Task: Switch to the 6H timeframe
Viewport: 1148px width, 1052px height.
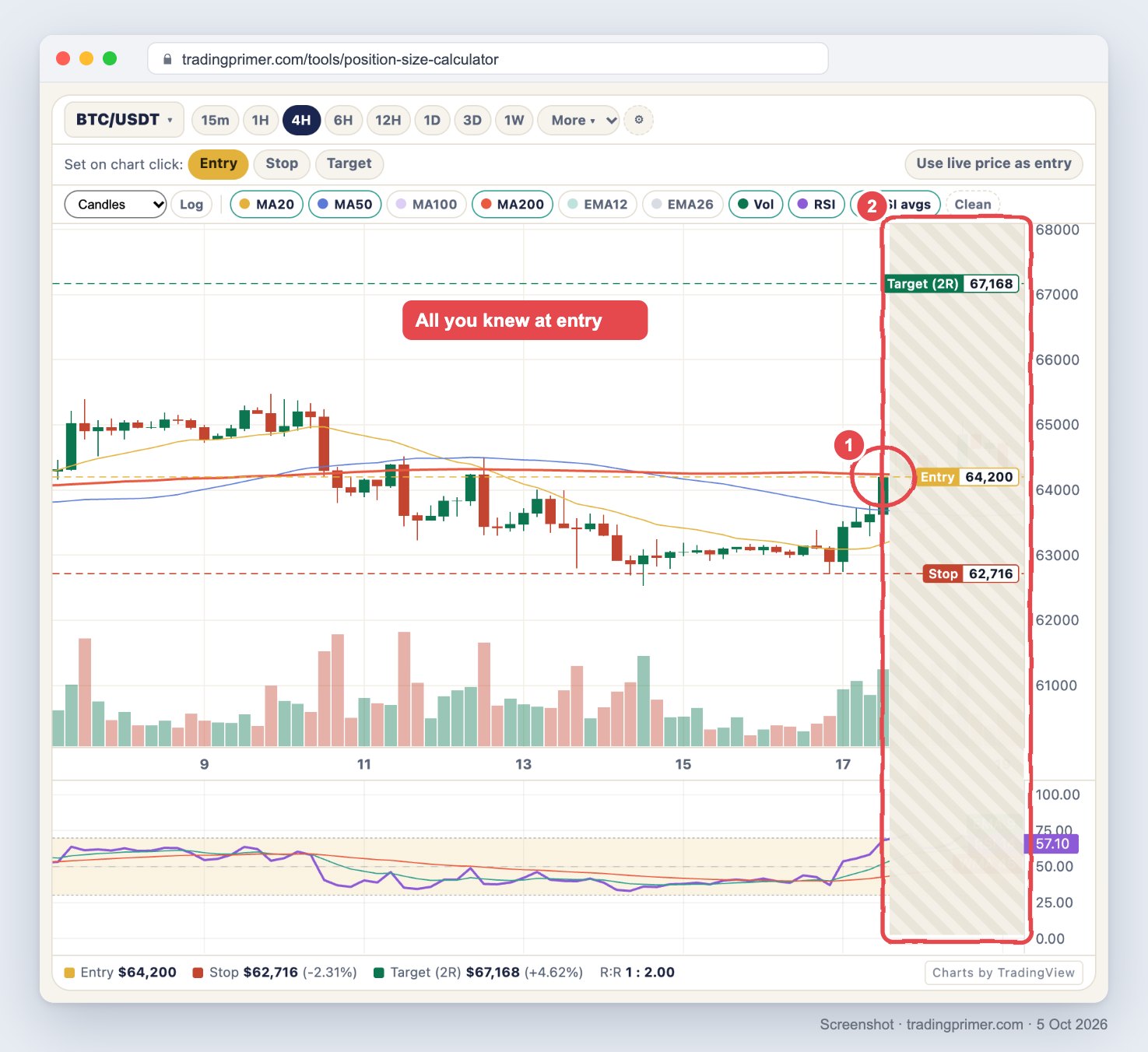Action: pos(343,120)
